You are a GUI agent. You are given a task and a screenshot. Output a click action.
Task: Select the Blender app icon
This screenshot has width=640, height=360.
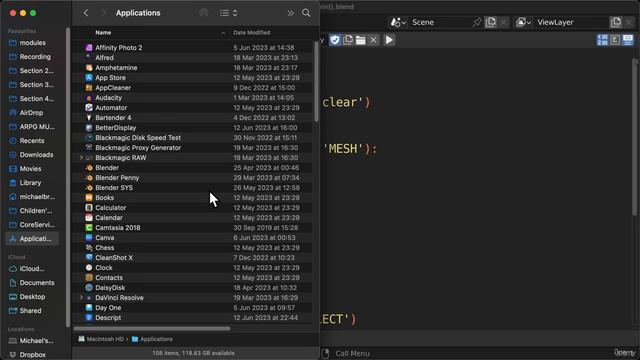click(89, 168)
